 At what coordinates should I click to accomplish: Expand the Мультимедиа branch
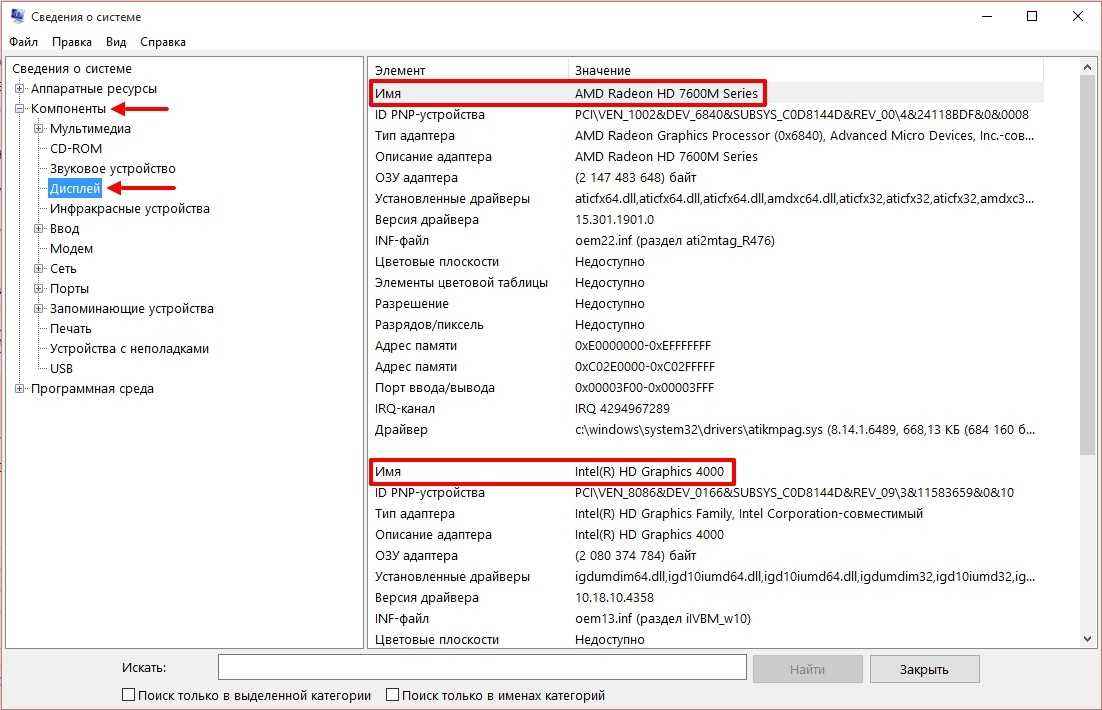click(x=39, y=129)
